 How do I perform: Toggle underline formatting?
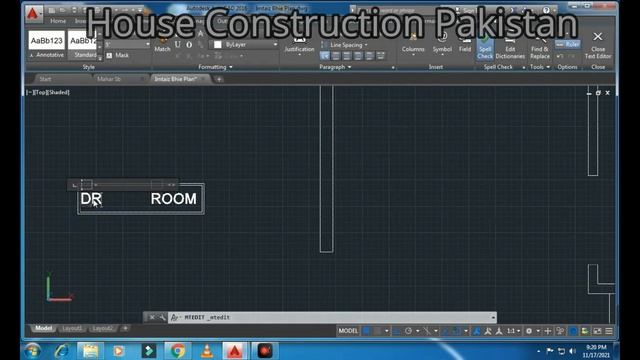[178, 44]
